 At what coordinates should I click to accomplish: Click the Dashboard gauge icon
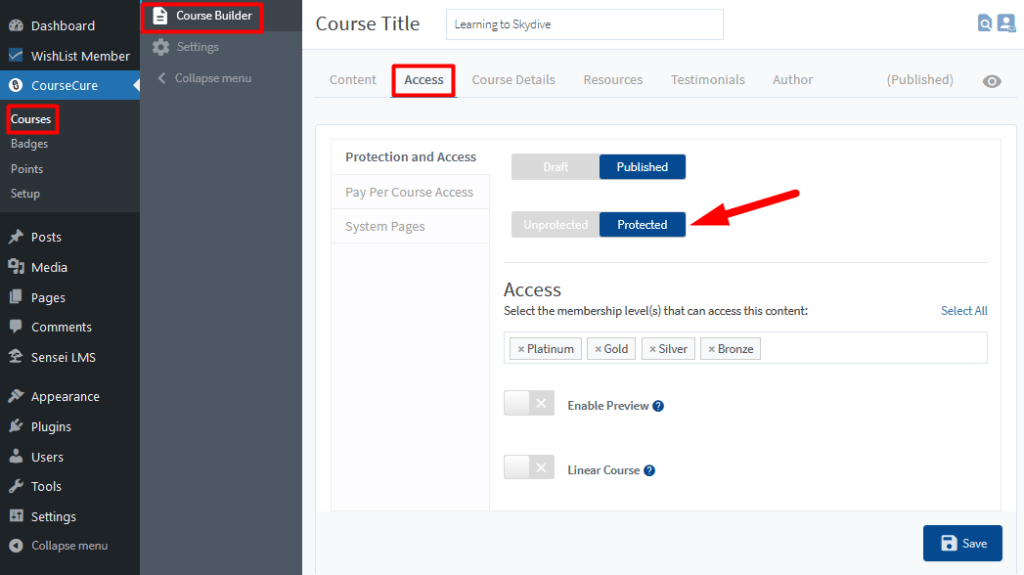tap(16, 25)
